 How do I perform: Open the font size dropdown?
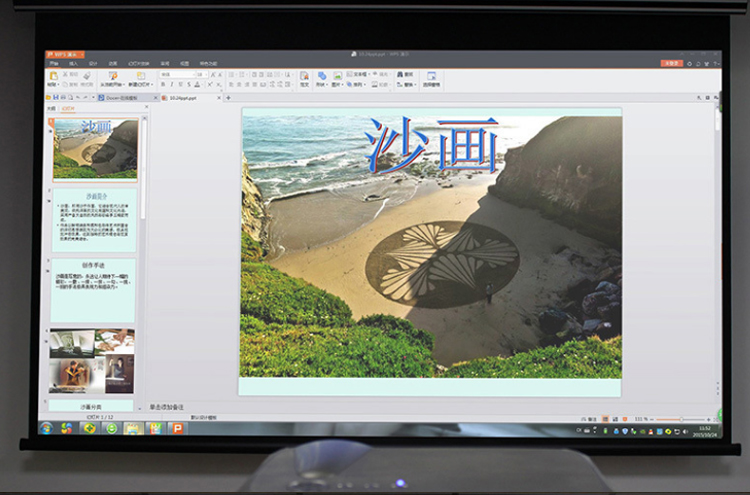tap(200, 74)
